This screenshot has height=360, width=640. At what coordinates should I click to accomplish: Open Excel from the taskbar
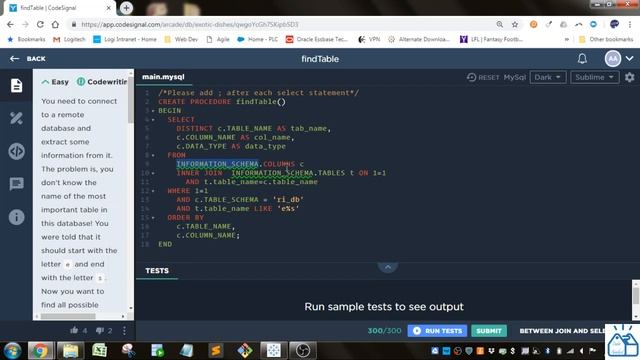(99, 351)
